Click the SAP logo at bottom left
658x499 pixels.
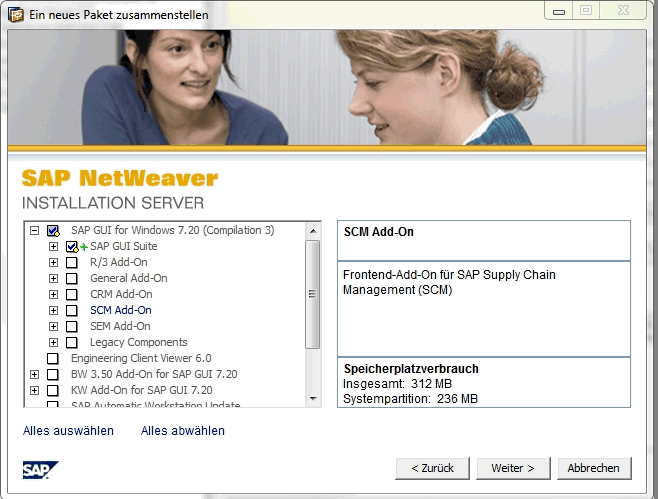tap(40, 470)
